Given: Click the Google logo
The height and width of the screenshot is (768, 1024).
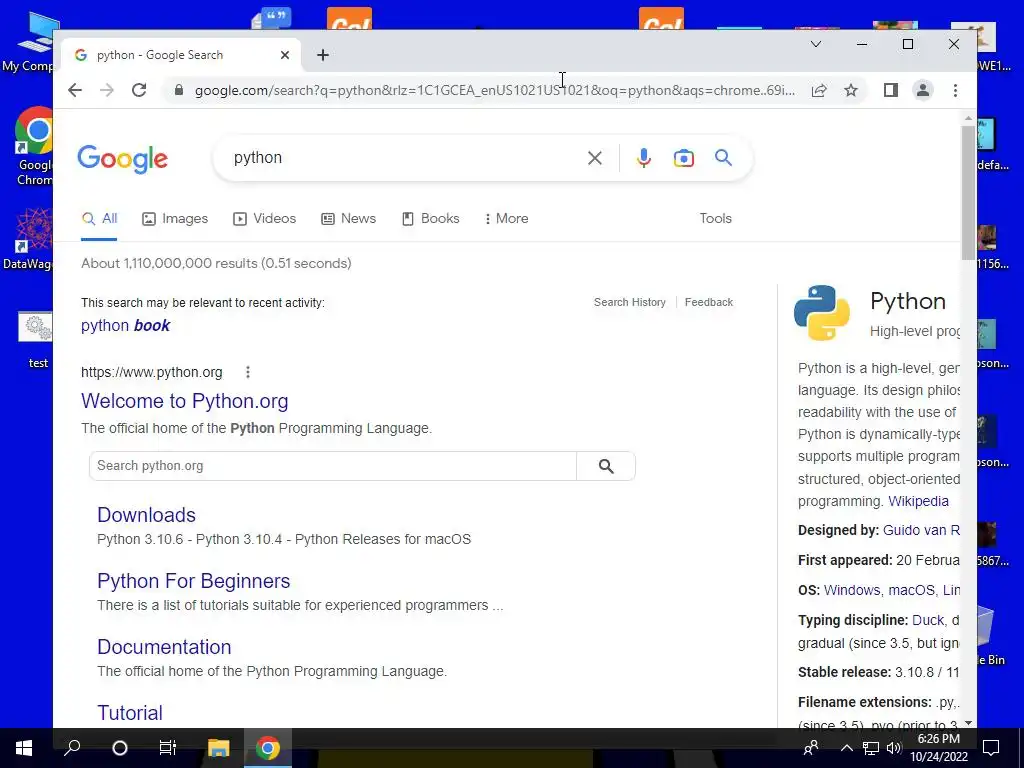Looking at the screenshot, I should (x=123, y=159).
